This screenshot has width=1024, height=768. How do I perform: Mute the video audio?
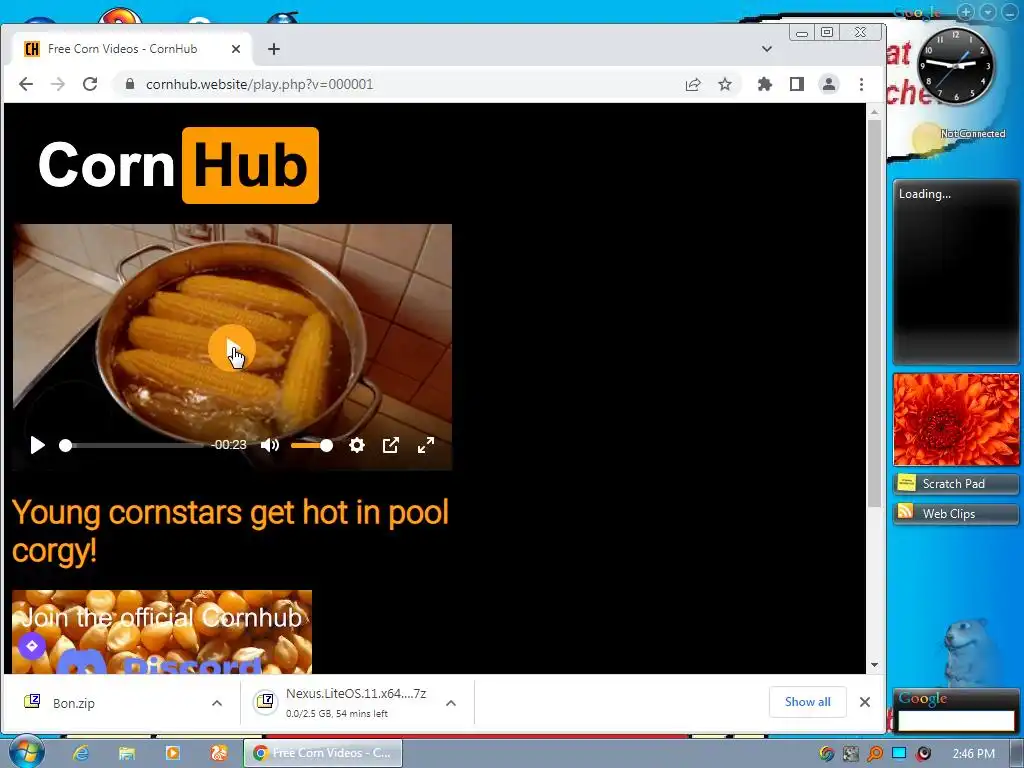pyautogui.click(x=270, y=445)
